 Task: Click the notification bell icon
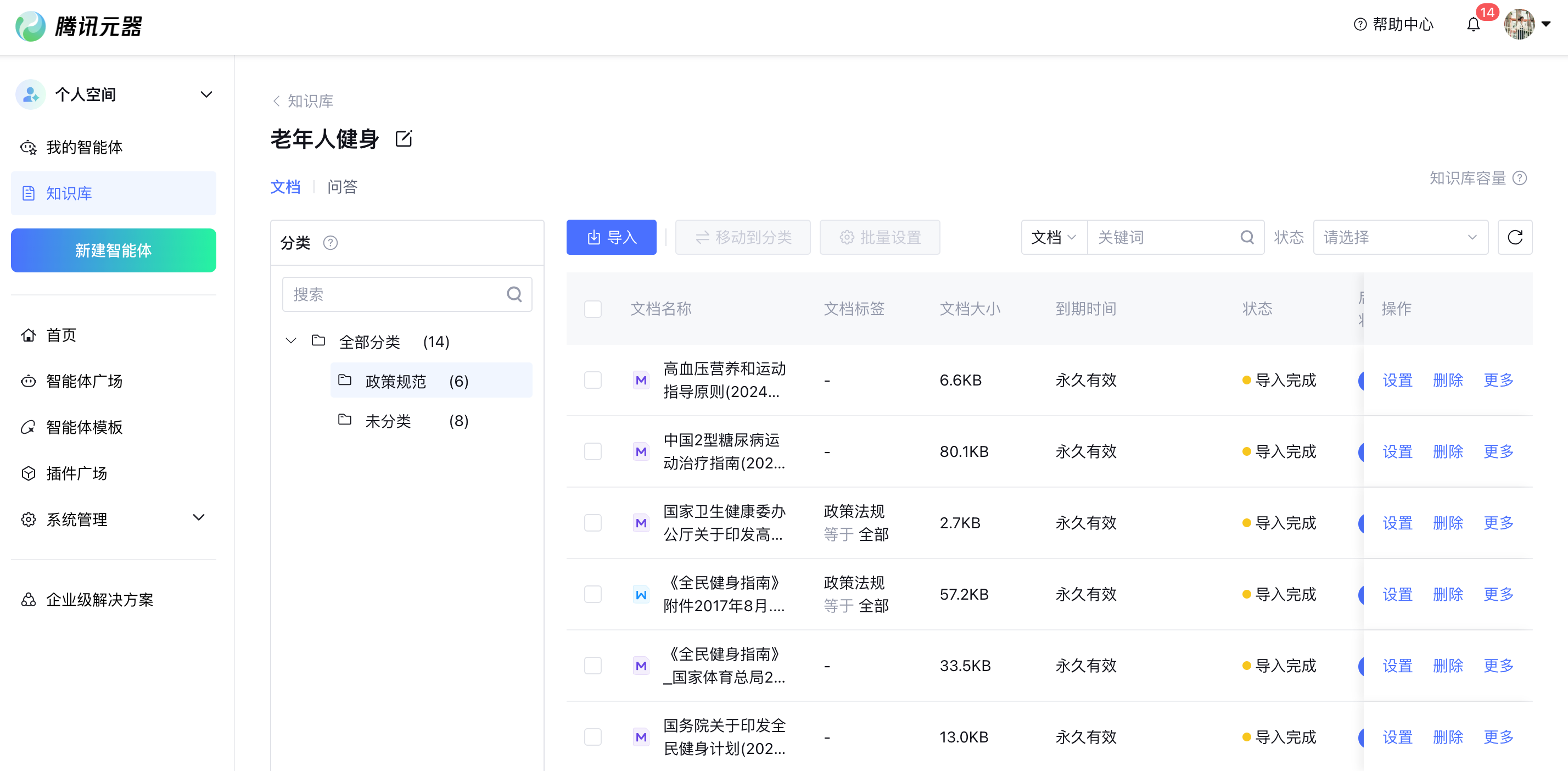[1472, 25]
